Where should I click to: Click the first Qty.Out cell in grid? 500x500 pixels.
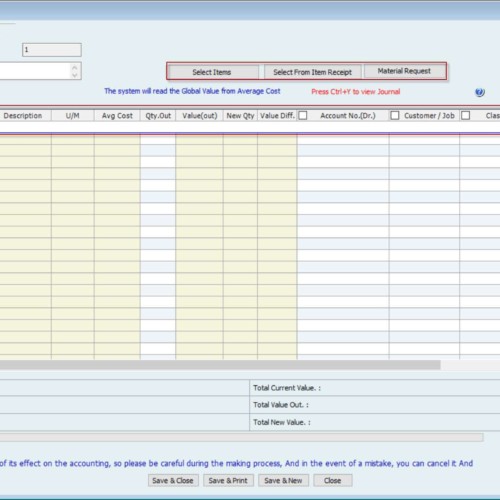158,139
